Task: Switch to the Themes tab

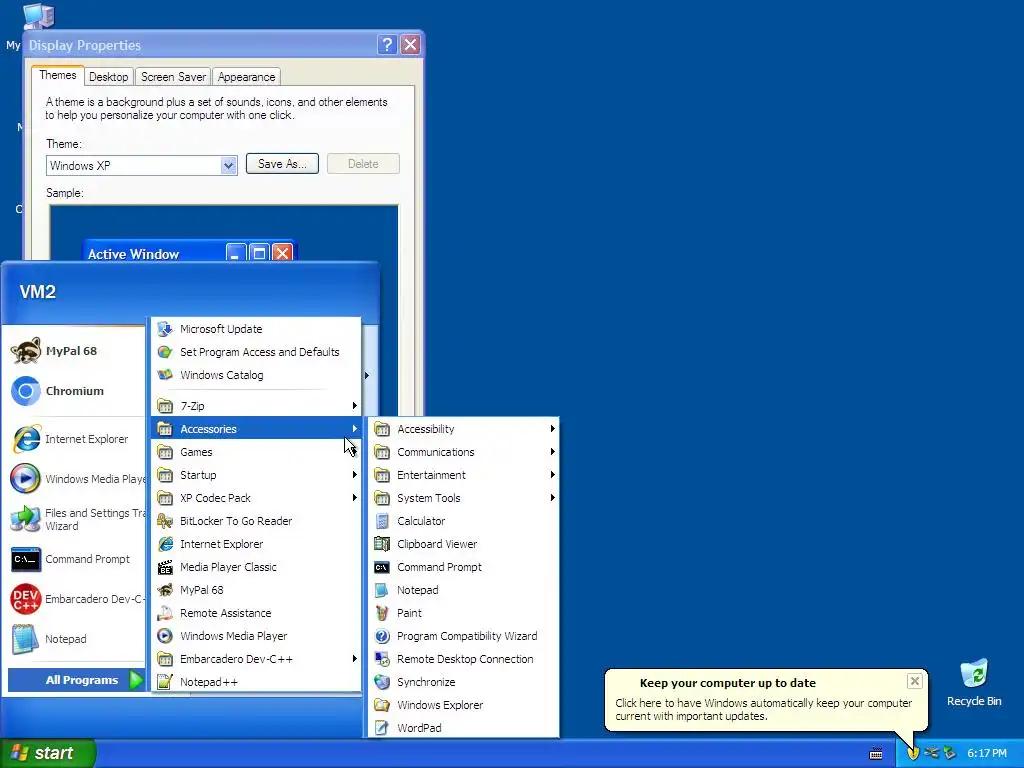Action: point(57,75)
